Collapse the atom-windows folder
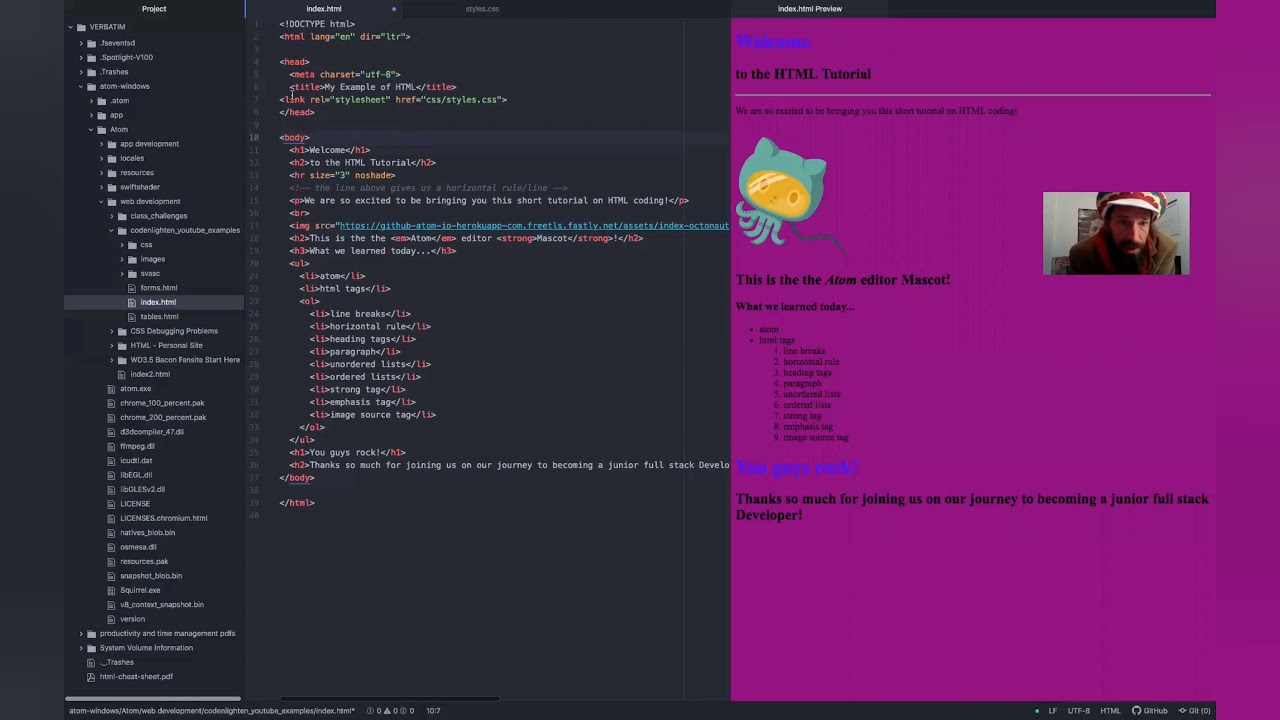The height and width of the screenshot is (720, 1280). coord(81,86)
